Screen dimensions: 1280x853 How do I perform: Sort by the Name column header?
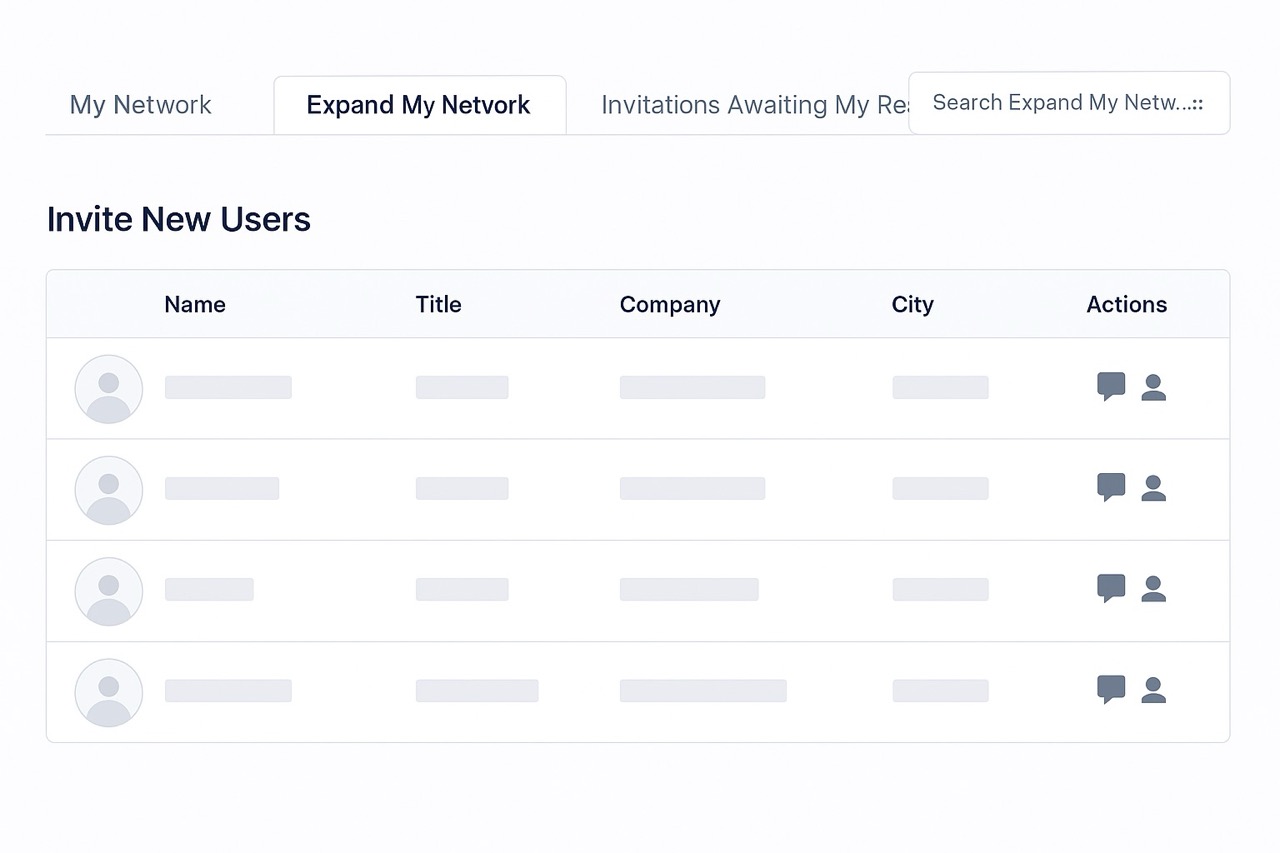click(195, 305)
